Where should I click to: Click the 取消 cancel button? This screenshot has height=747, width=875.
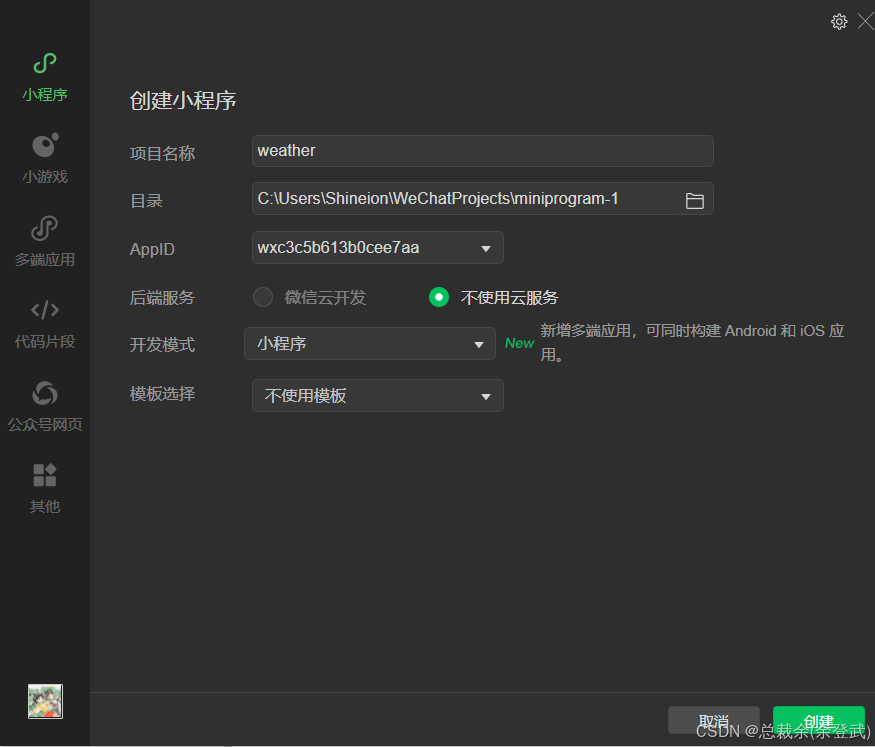714,720
